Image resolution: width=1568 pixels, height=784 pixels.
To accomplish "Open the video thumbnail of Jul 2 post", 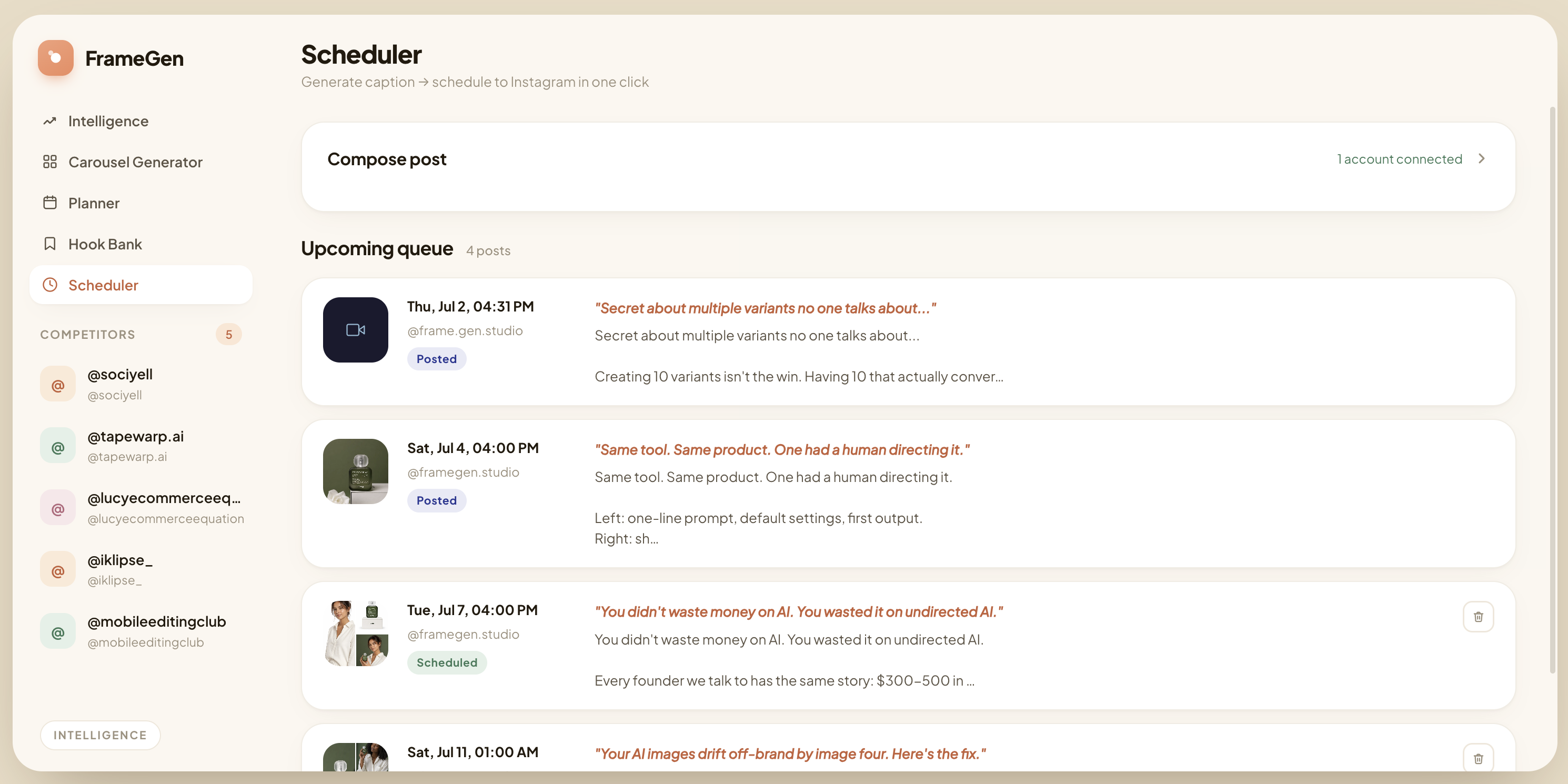I will (356, 330).
